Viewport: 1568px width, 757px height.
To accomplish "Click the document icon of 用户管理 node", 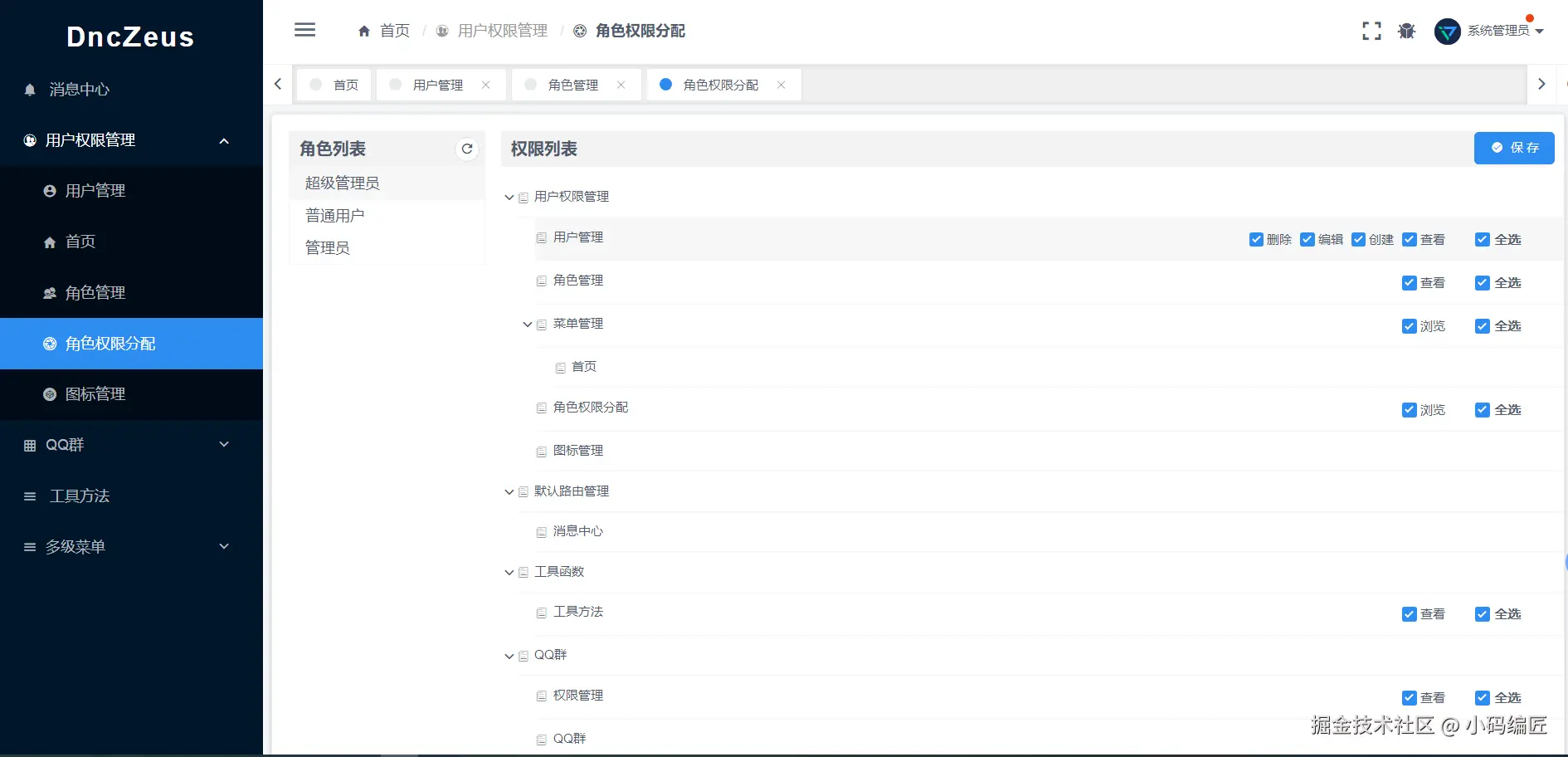I will [x=542, y=238].
